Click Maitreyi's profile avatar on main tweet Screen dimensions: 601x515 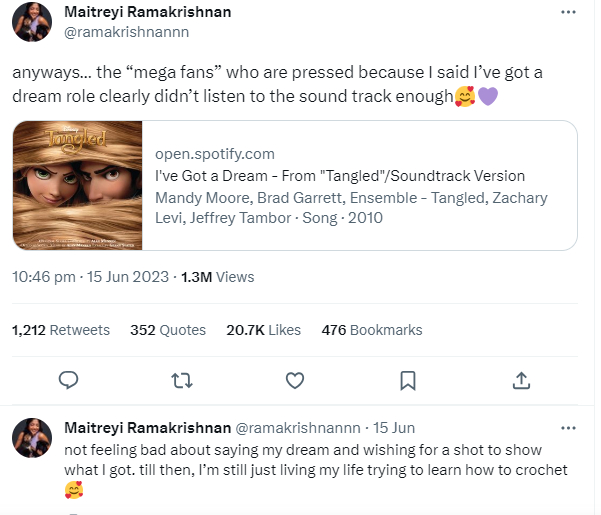click(x=32, y=22)
